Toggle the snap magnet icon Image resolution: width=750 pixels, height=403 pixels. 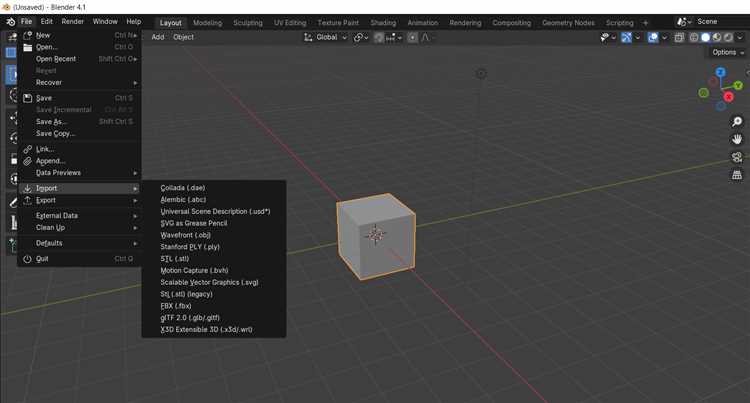(378, 37)
